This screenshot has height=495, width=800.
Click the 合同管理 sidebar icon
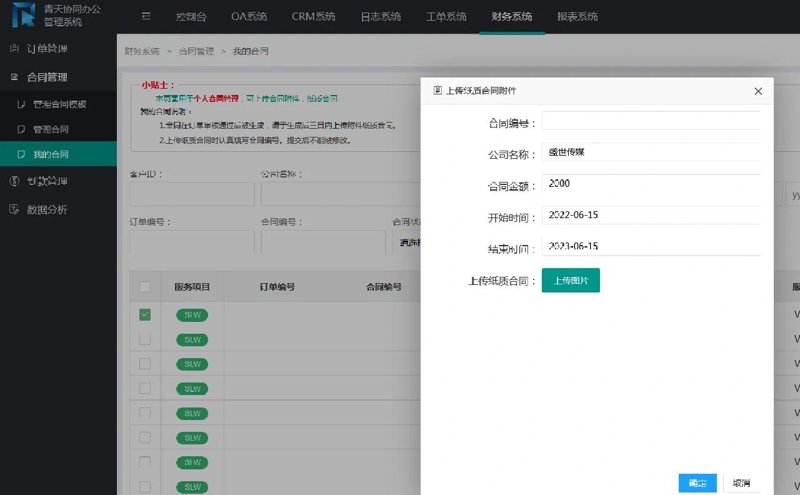14,77
